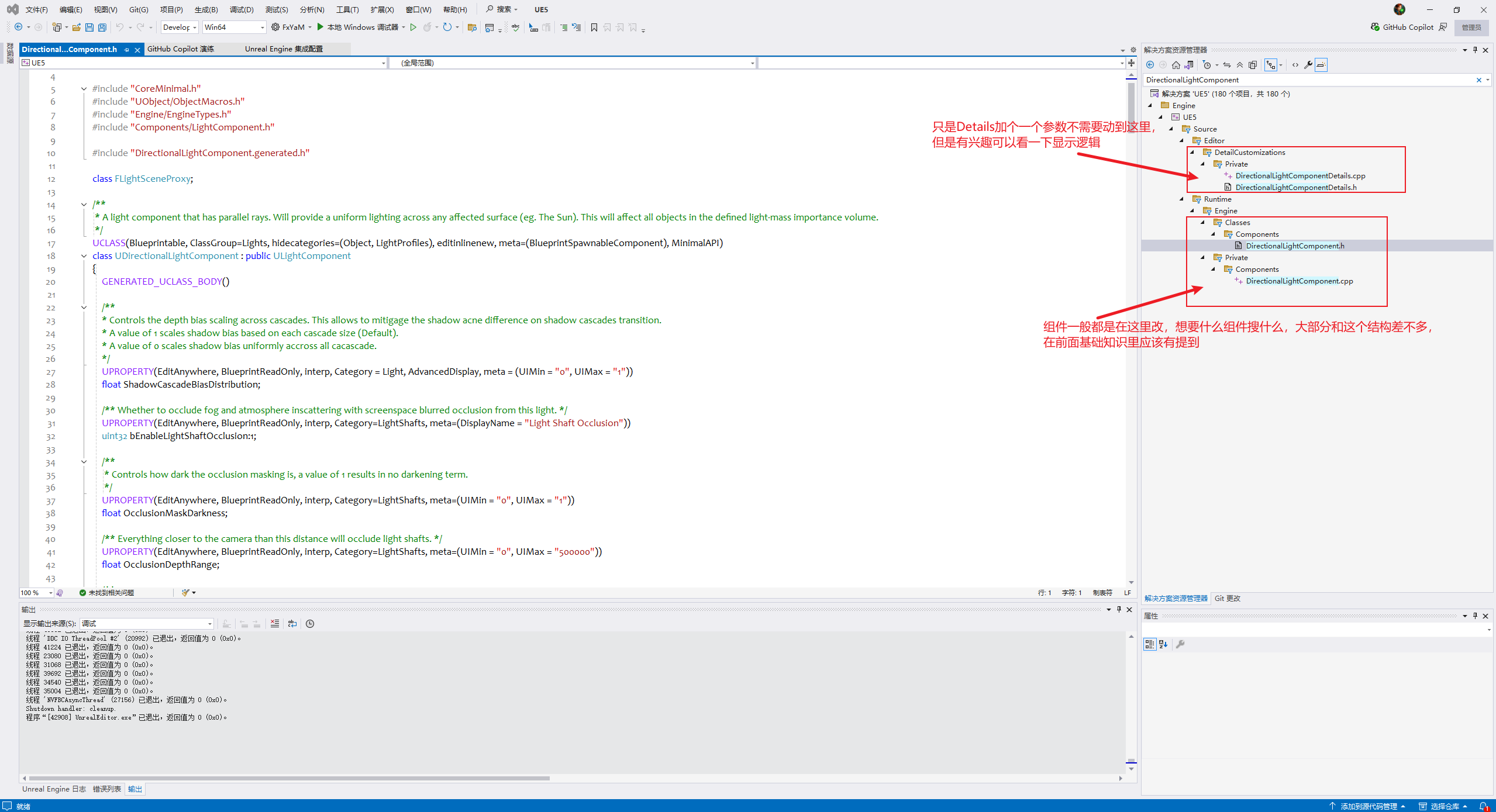Pin the DirectionalLightComponent.h editor tab
The width and height of the screenshot is (1496, 812).
coord(126,50)
